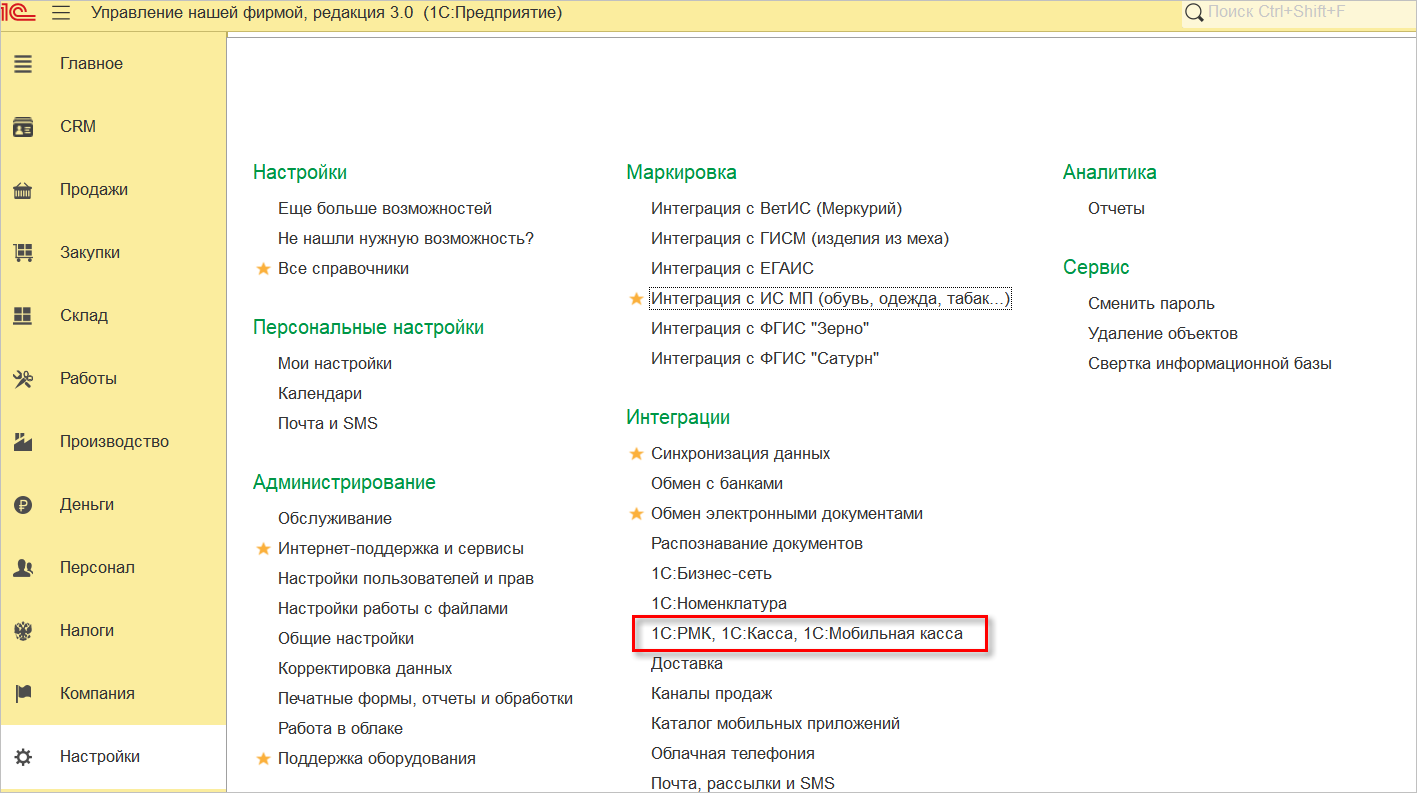1417x793 pixels.
Task: Open the Главное section icon
Action: click(x=23, y=64)
